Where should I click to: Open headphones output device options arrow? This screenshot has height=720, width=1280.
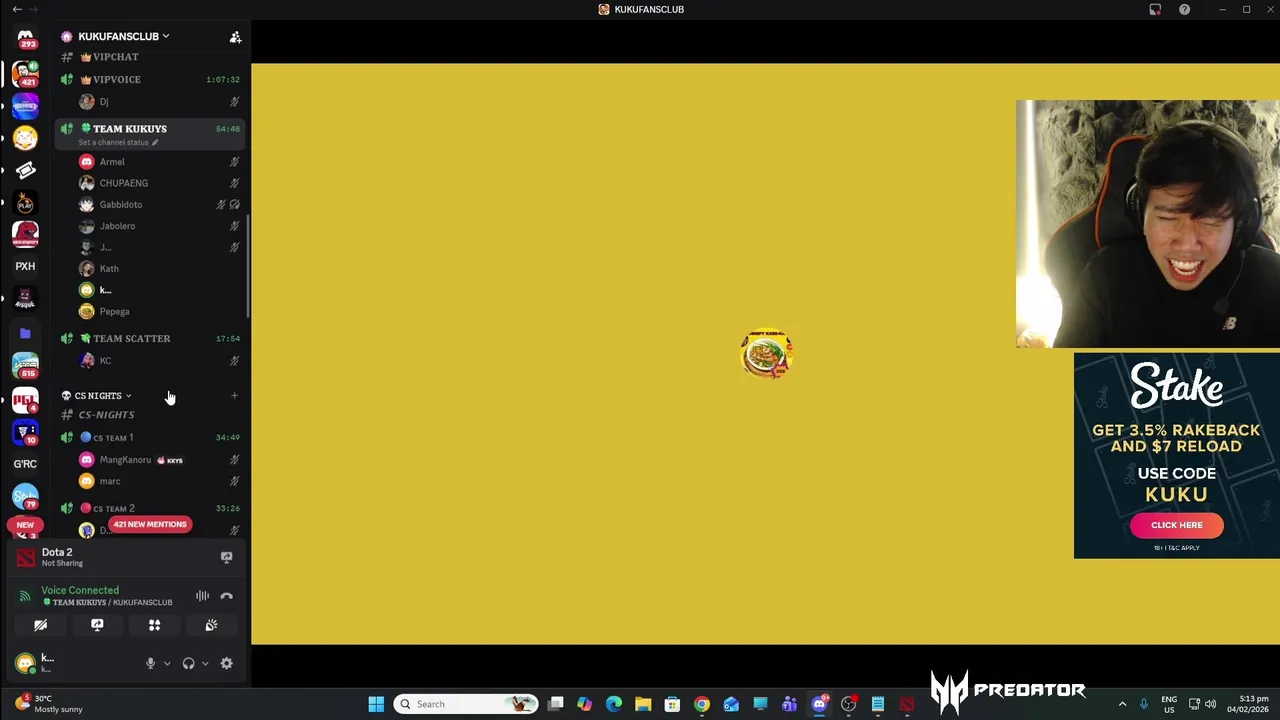(205, 663)
